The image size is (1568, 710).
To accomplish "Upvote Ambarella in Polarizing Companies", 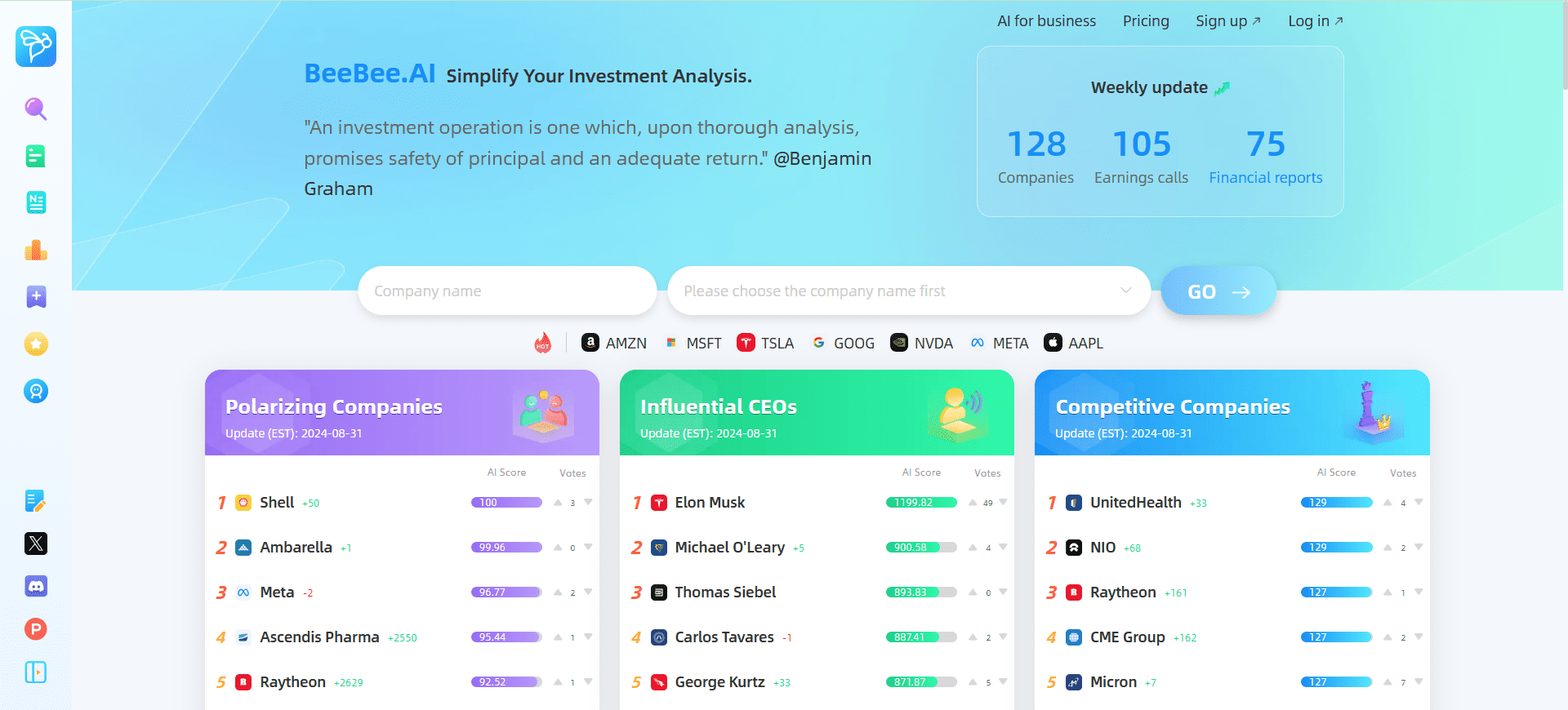I will coord(558,547).
